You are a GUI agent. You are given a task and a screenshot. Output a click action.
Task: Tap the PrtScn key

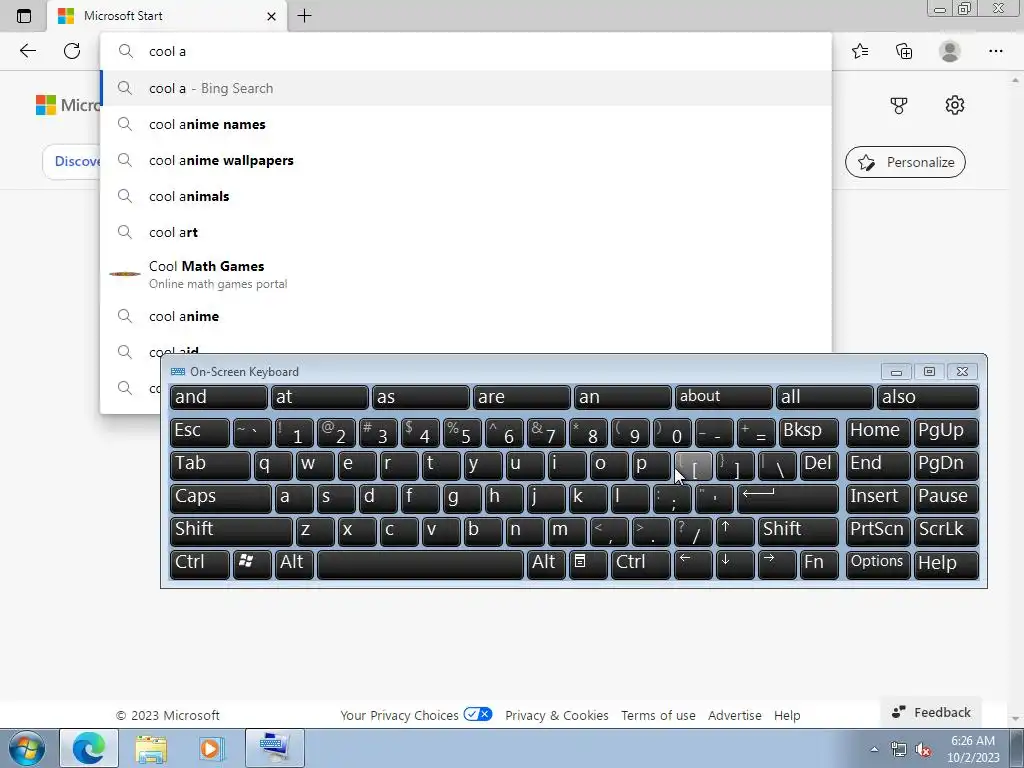point(878,530)
